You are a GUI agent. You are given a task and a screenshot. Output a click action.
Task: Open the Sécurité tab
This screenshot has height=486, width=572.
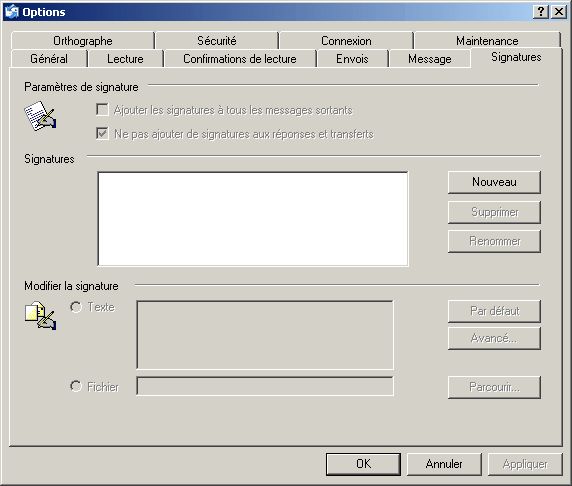click(217, 40)
